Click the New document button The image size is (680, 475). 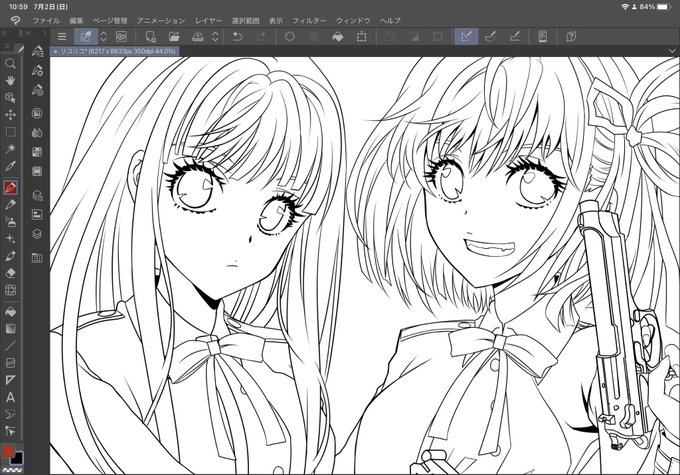coord(150,37)
